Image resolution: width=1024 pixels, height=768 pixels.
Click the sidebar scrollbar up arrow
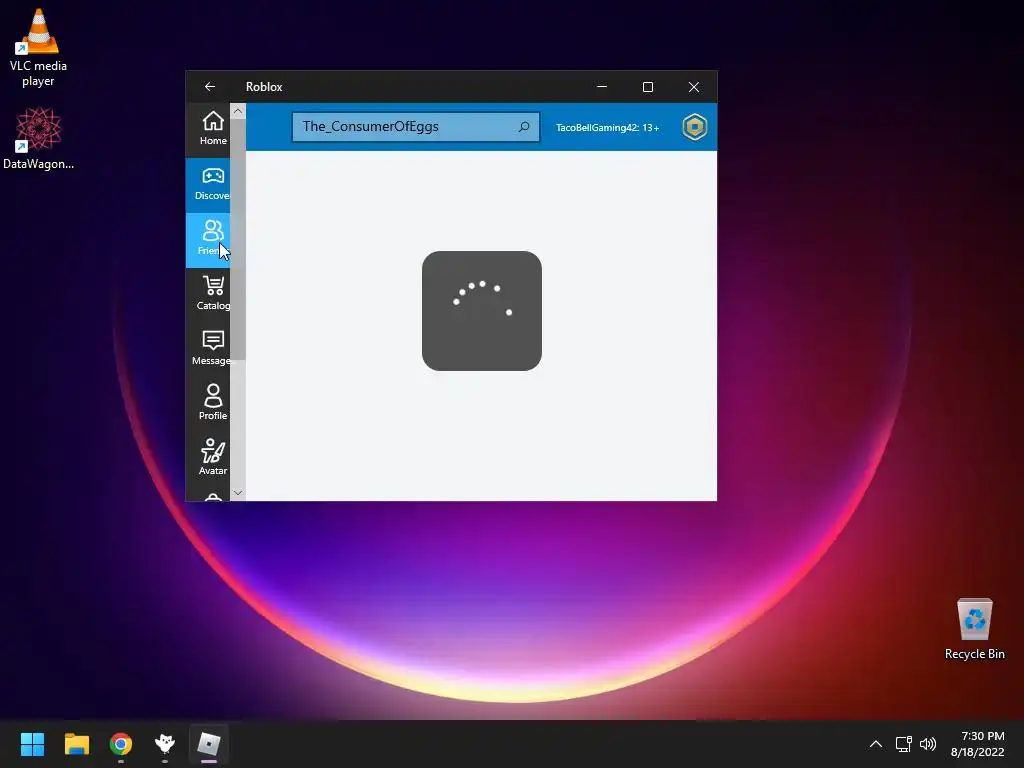(238, 111)
